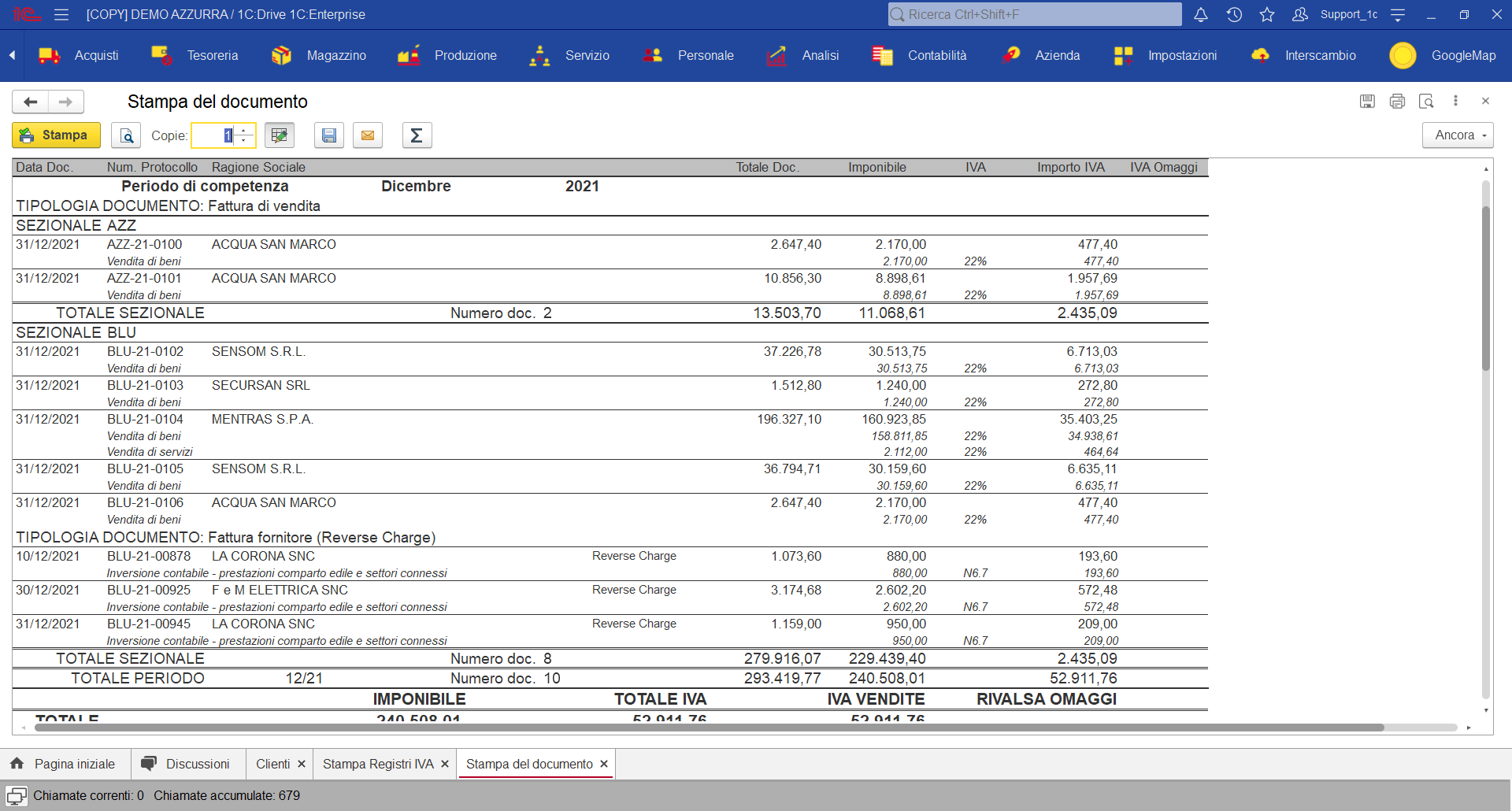1512x811 pixels.
Task: Select F e M ELETTRICA SNC cell
Action: pos(280,590)
